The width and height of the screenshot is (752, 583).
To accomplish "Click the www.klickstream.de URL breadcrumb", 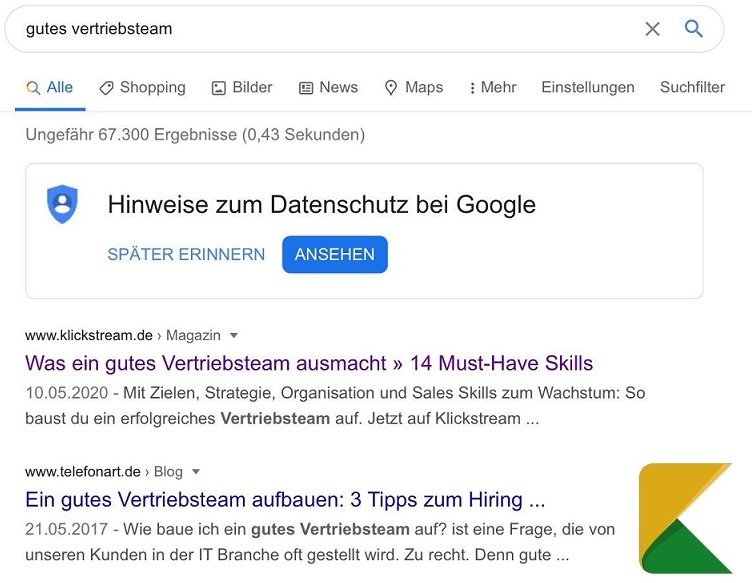I will tap(89, 335).
